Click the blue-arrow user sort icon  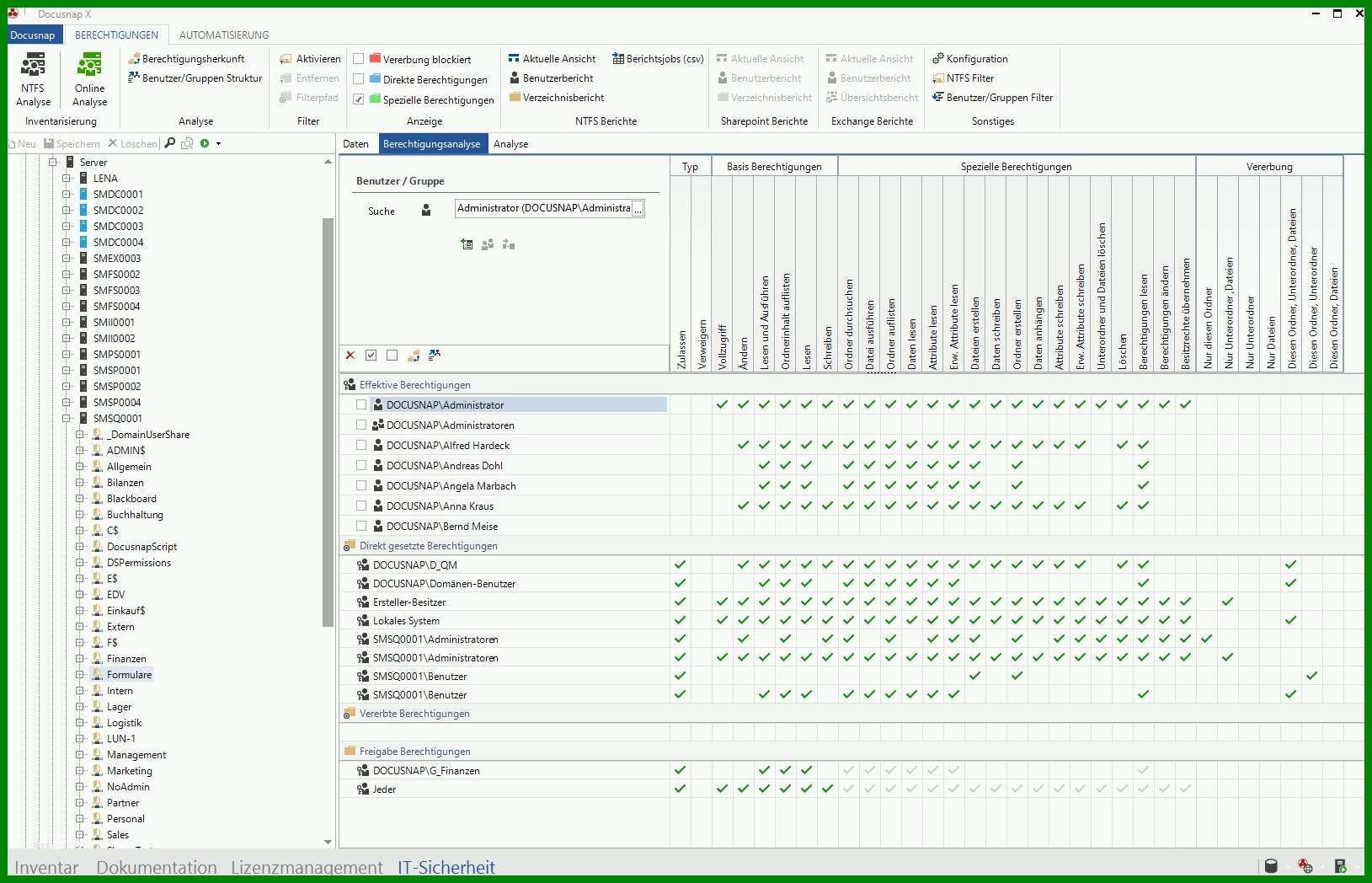(x=435, y=356)
